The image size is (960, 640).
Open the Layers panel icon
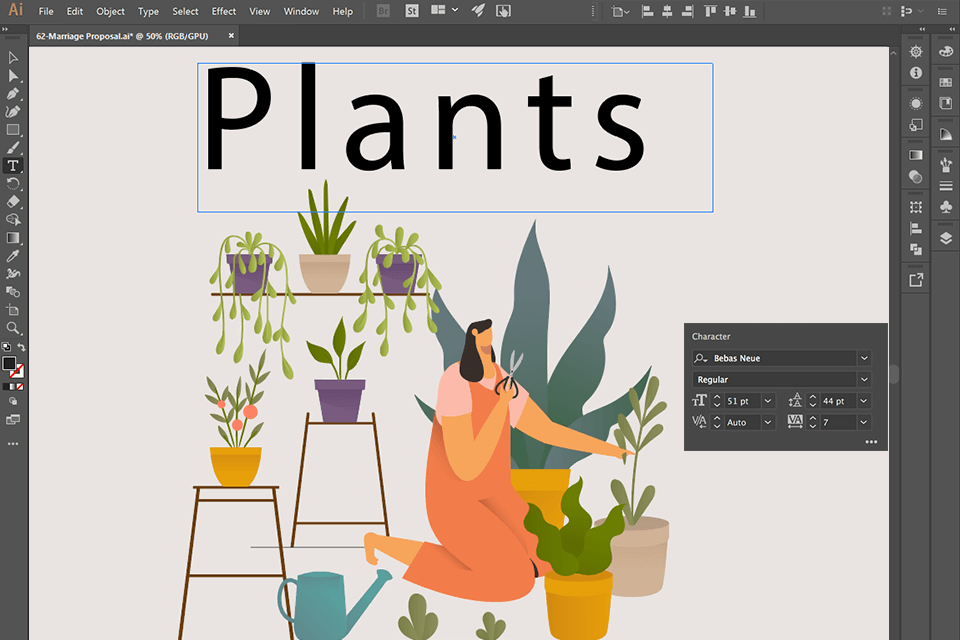click(945, 238)
